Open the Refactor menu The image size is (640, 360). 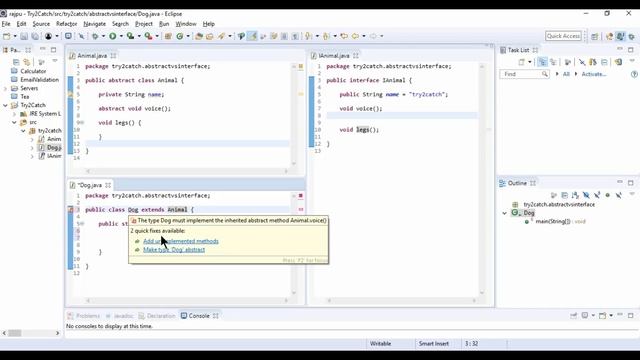click(x=67, y=24)
